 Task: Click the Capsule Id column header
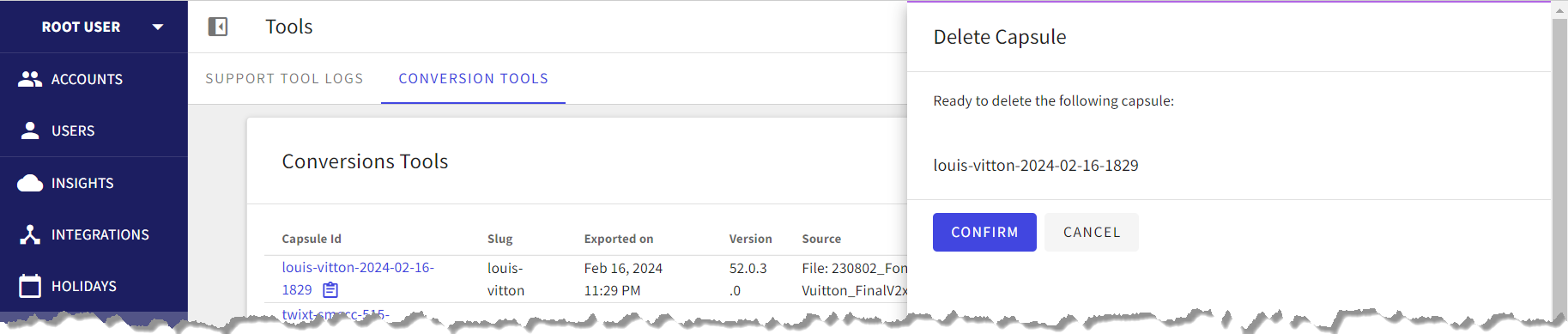pos(312,239)
